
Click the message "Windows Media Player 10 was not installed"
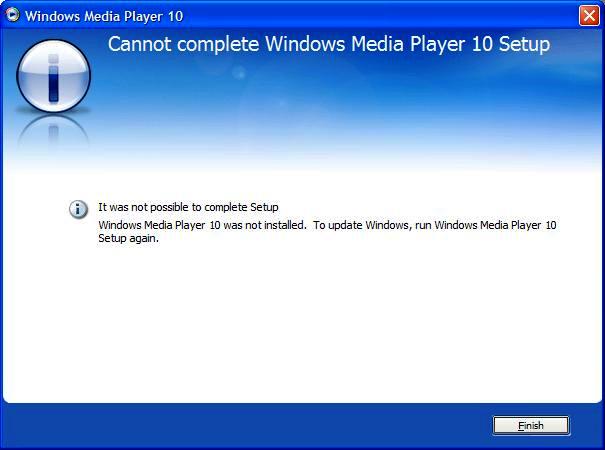point(202,225)
